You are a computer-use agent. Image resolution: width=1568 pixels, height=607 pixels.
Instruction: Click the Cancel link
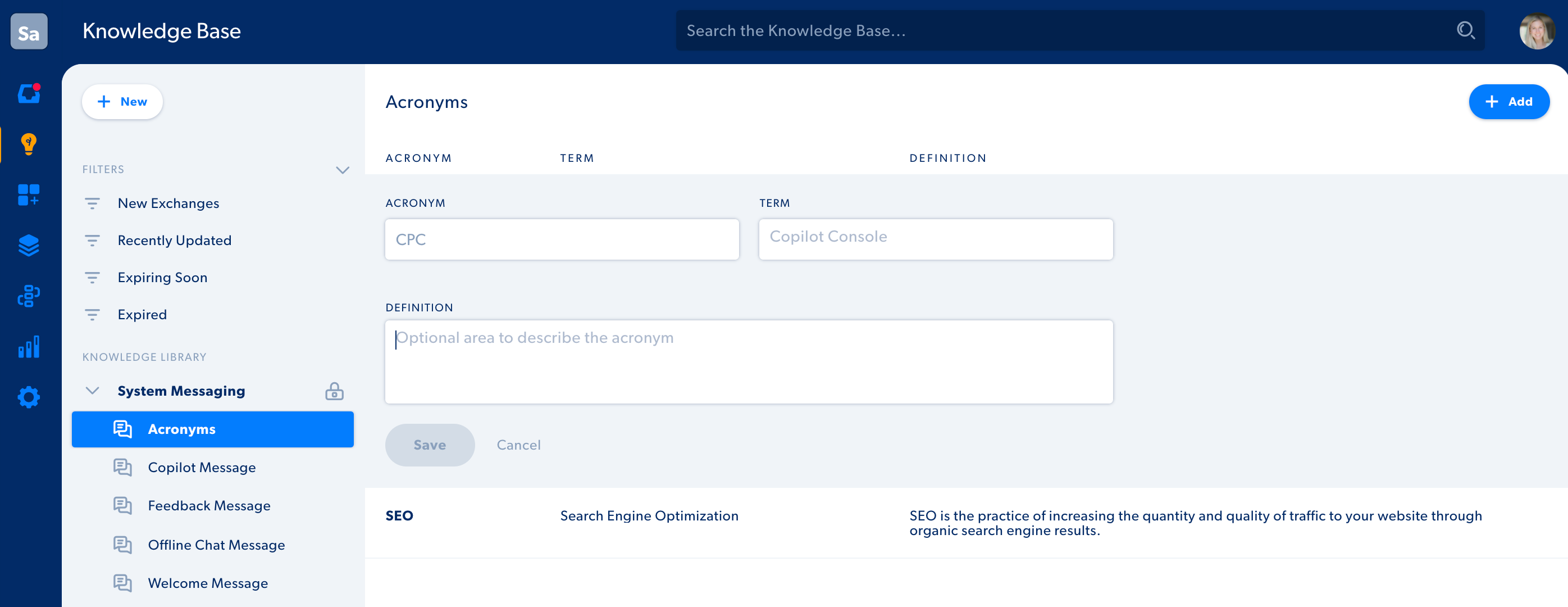pos(518,445)
